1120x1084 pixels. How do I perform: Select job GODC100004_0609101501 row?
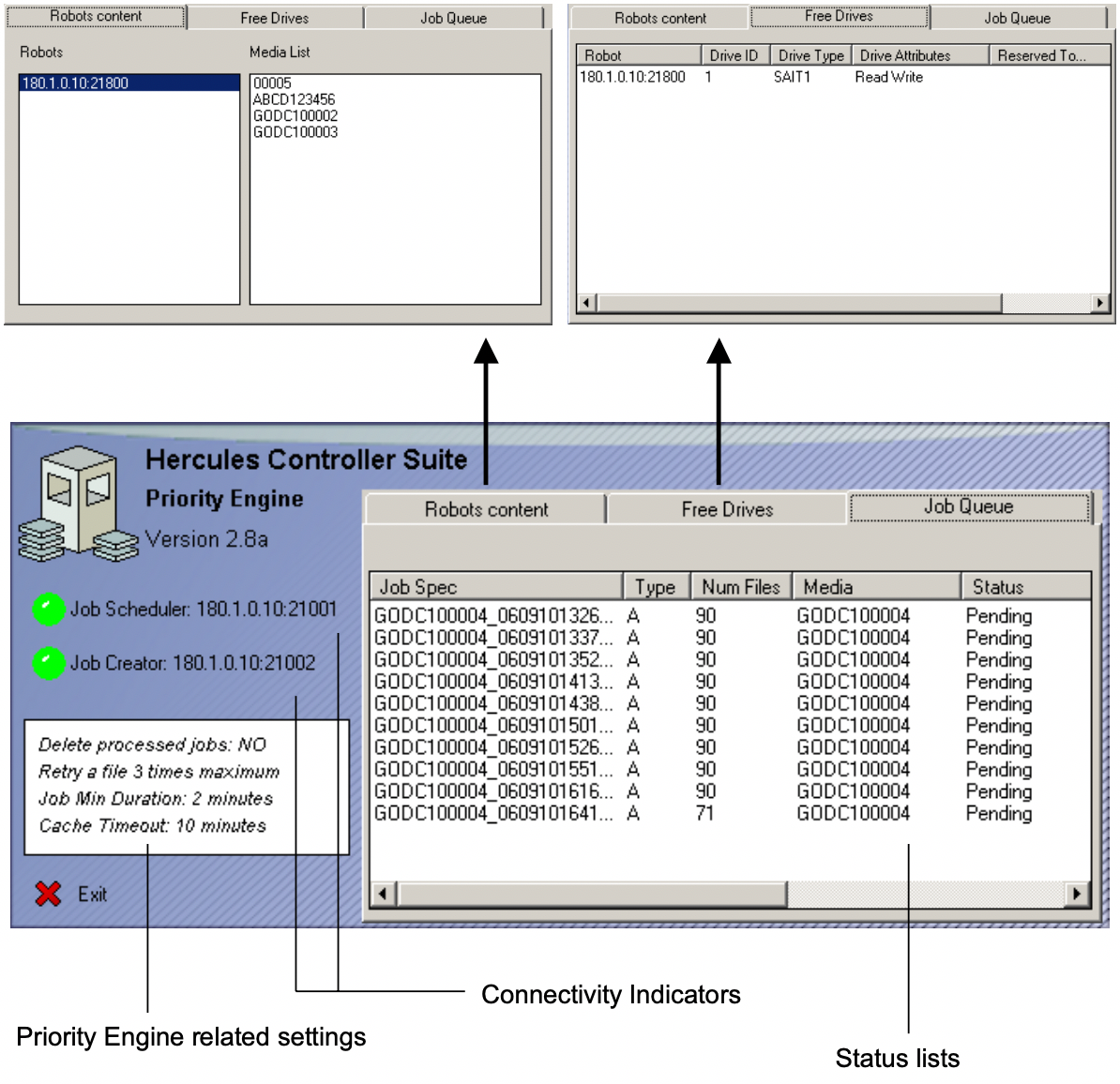click(731, 726)
